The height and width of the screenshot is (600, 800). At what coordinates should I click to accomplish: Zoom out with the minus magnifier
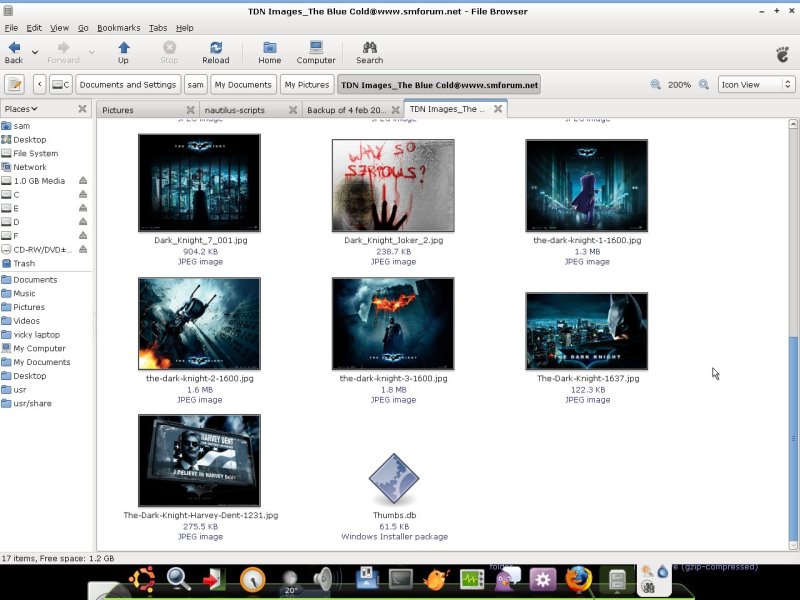(x=656, y=85)
